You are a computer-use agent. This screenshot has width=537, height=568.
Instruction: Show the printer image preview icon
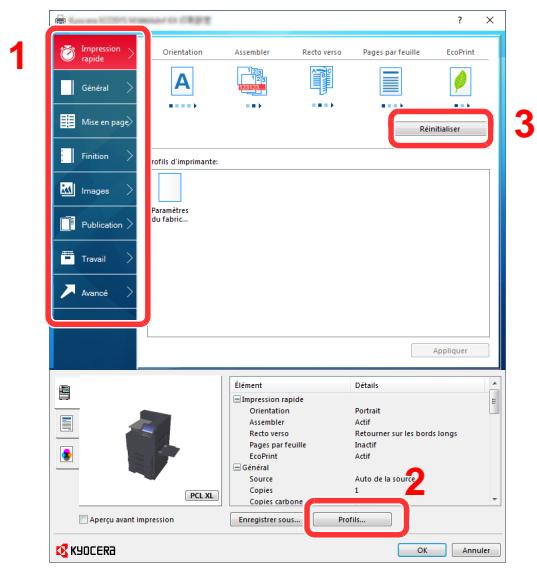coord(64,392)
